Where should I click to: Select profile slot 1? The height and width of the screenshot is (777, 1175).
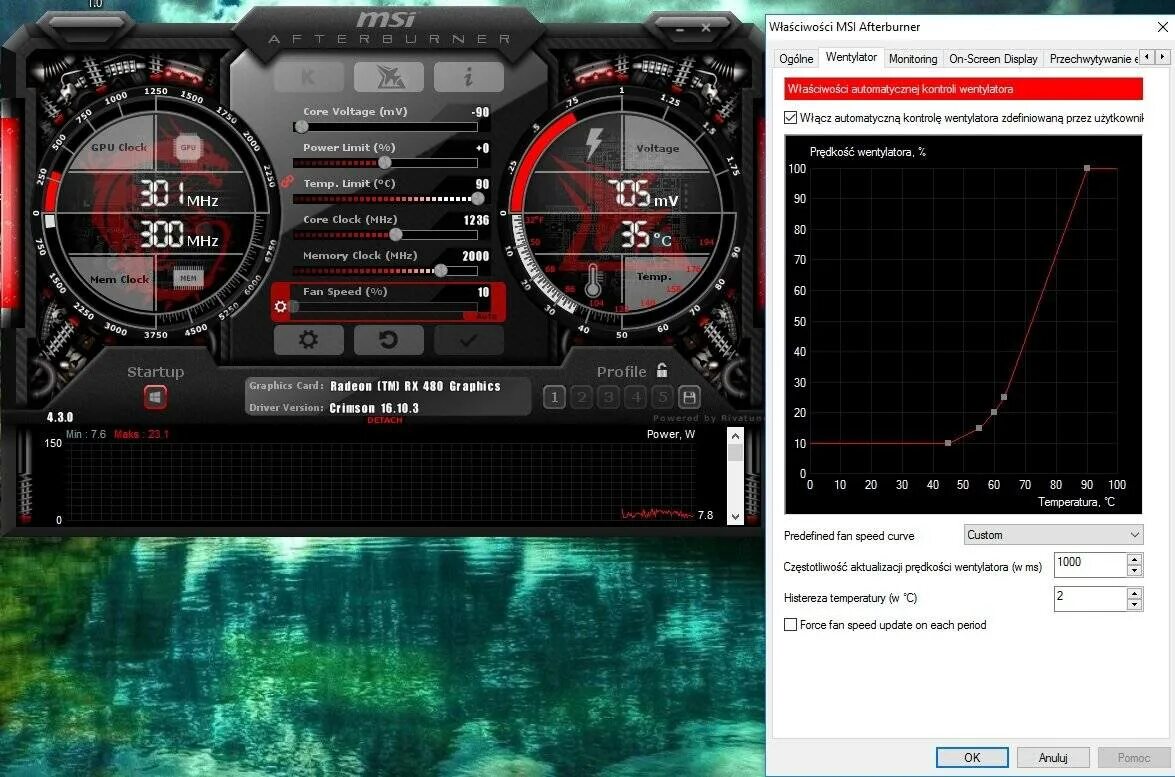tap(555, 397)
